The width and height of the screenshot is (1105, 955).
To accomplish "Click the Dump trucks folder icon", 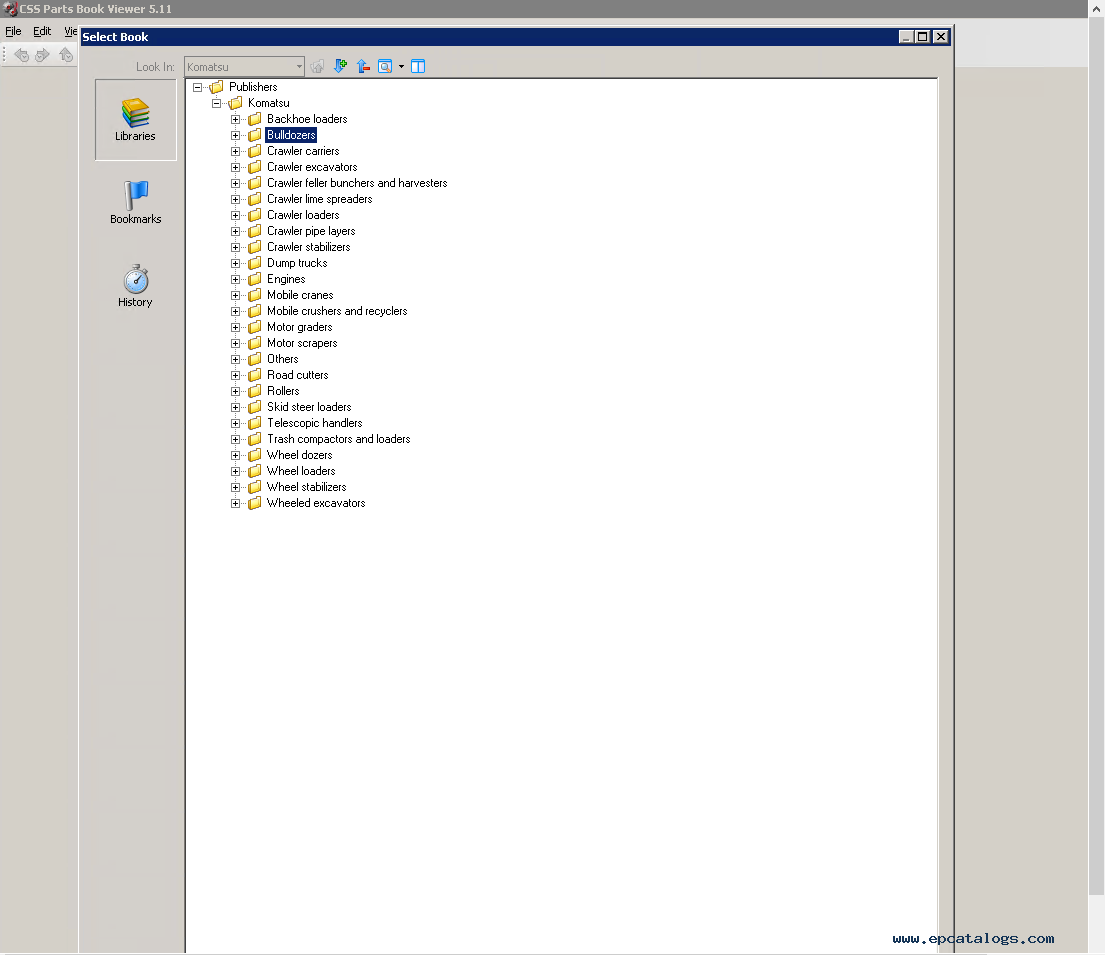I will coord(255,263).
